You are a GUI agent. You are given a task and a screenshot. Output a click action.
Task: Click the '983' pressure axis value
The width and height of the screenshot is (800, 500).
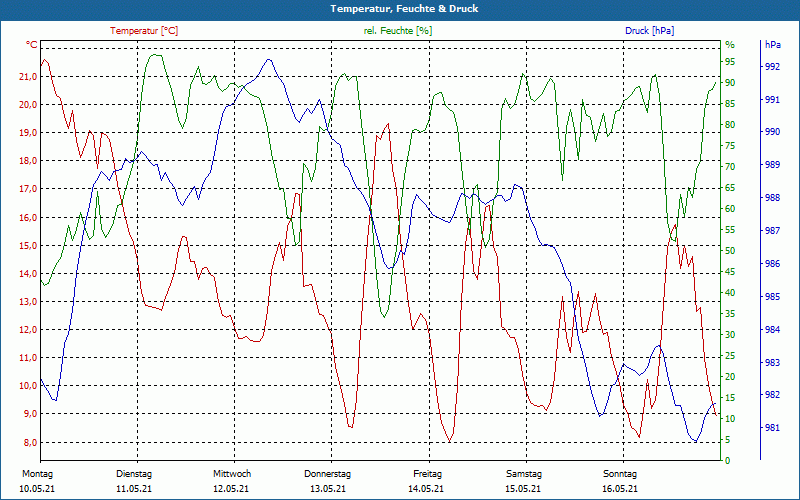(x=773, y=363)
